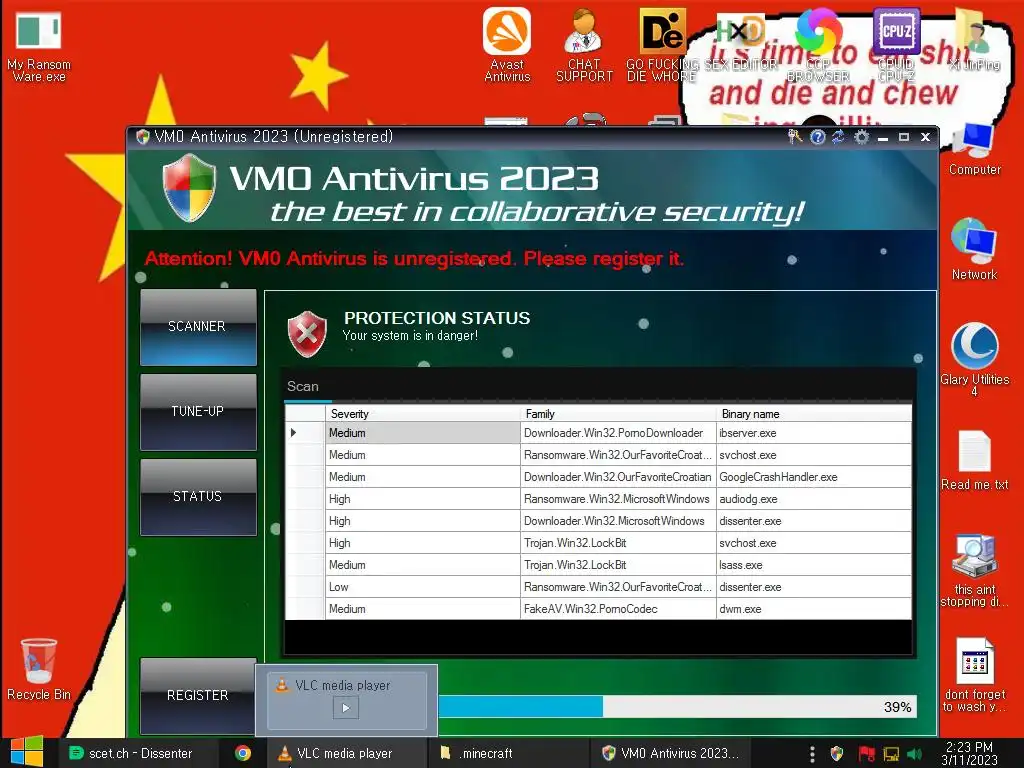Image resolution: width=1024 pixels, height=768 pixels.
Task: Click the Binary name column header
Action: (814, 413)
